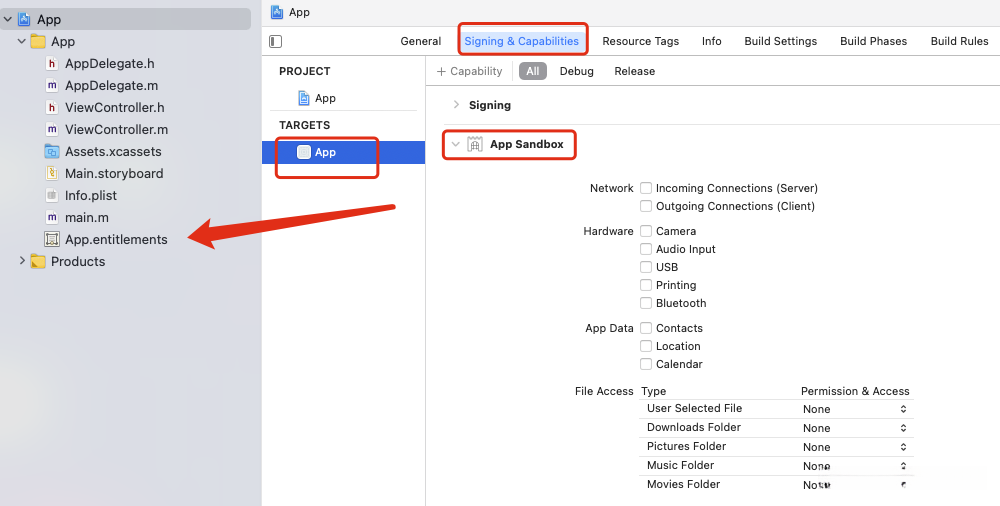This screenshot has height=506, width=1000.
Task: Click the Info.plist file icon
Action: [52, 196]
